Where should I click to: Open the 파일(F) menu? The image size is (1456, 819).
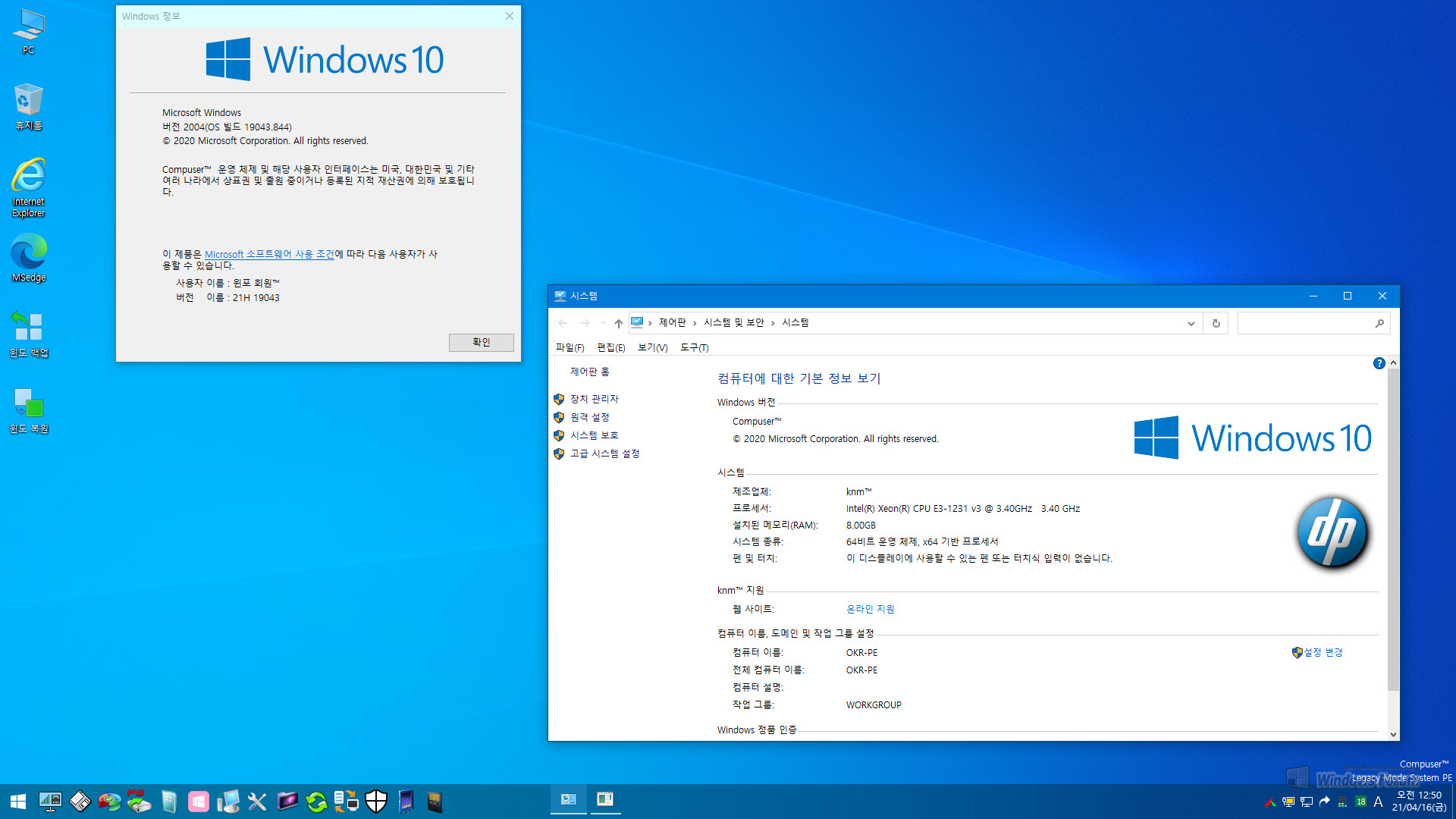tap(570, 347)
